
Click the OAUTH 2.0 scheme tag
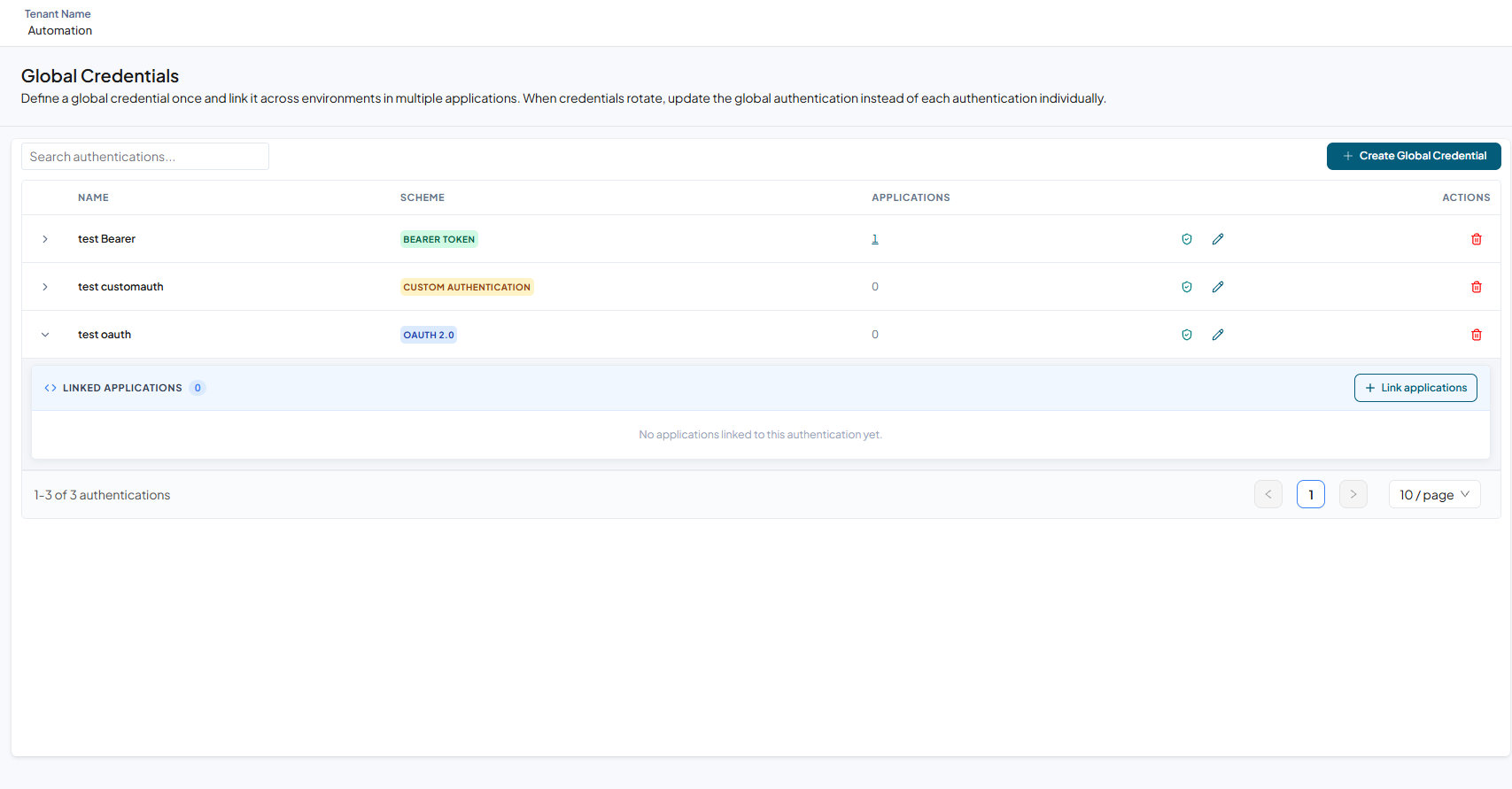(429, 335)
